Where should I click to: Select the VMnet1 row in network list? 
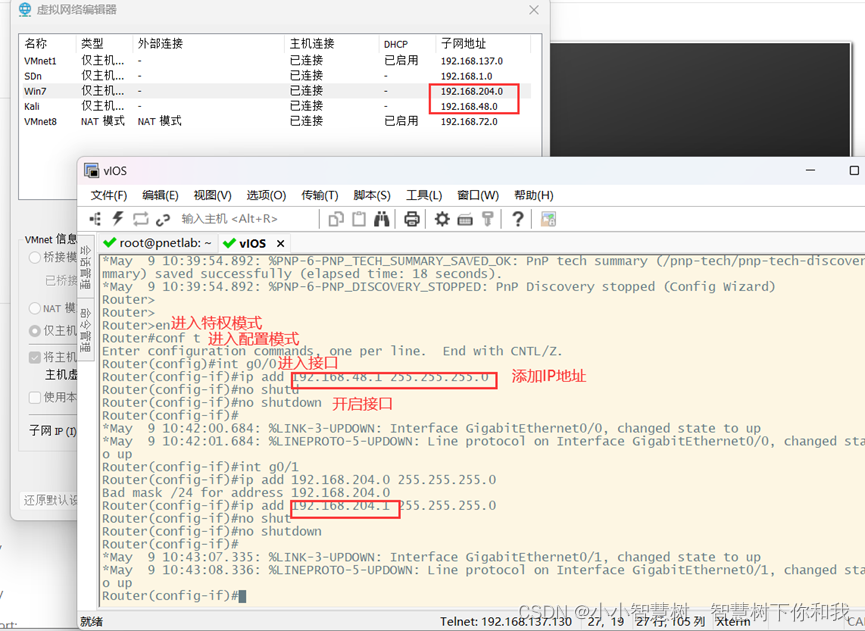(x=277, y=61)
